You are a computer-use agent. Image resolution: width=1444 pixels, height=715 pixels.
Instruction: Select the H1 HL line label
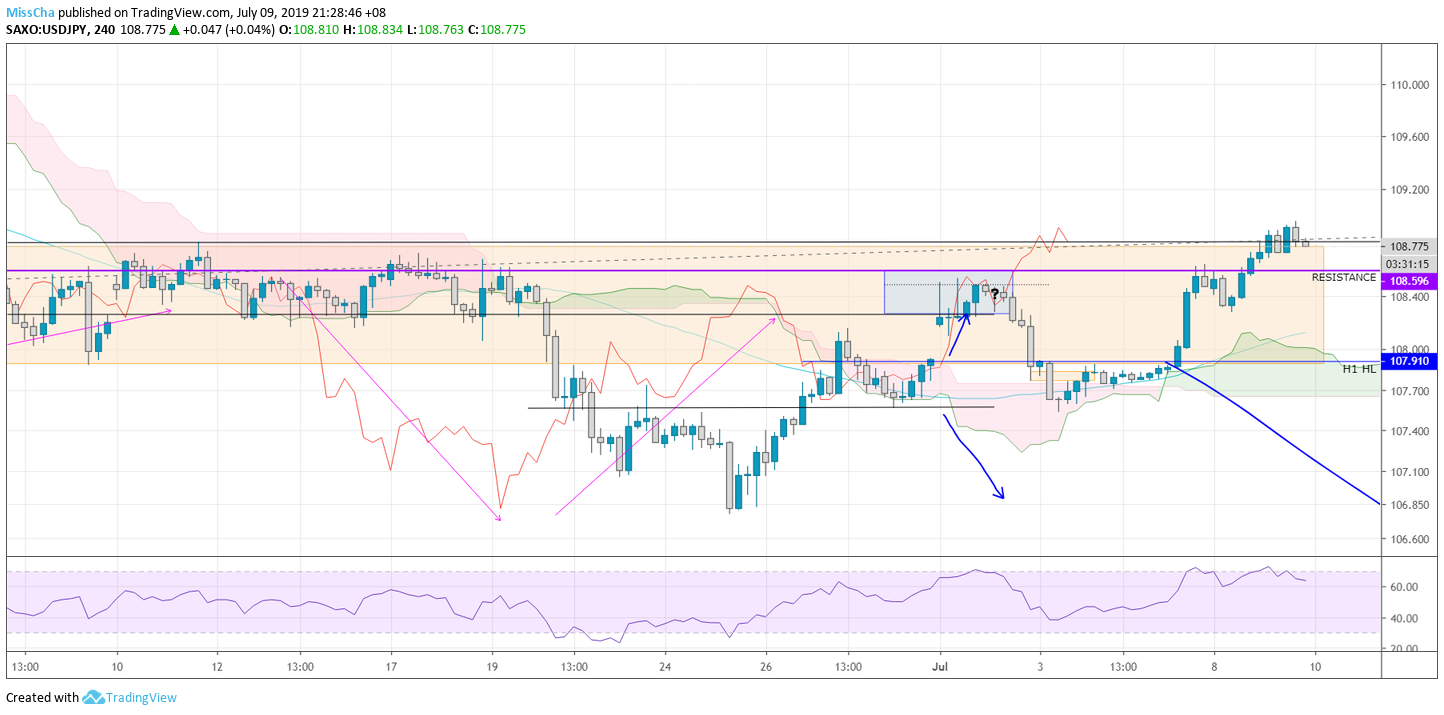pos(1359,369)
